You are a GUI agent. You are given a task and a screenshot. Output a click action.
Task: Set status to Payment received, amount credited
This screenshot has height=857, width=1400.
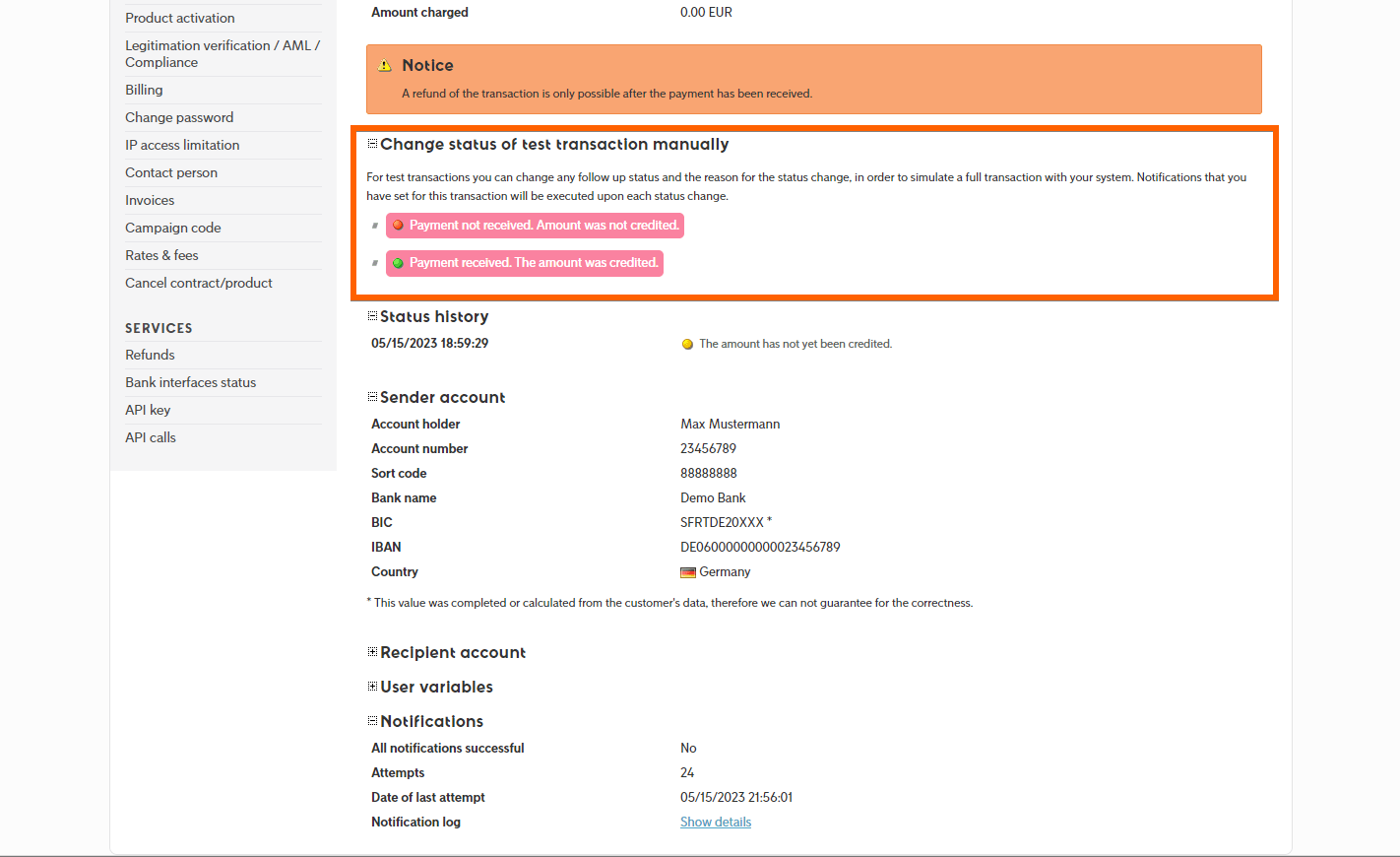point(525,263)
